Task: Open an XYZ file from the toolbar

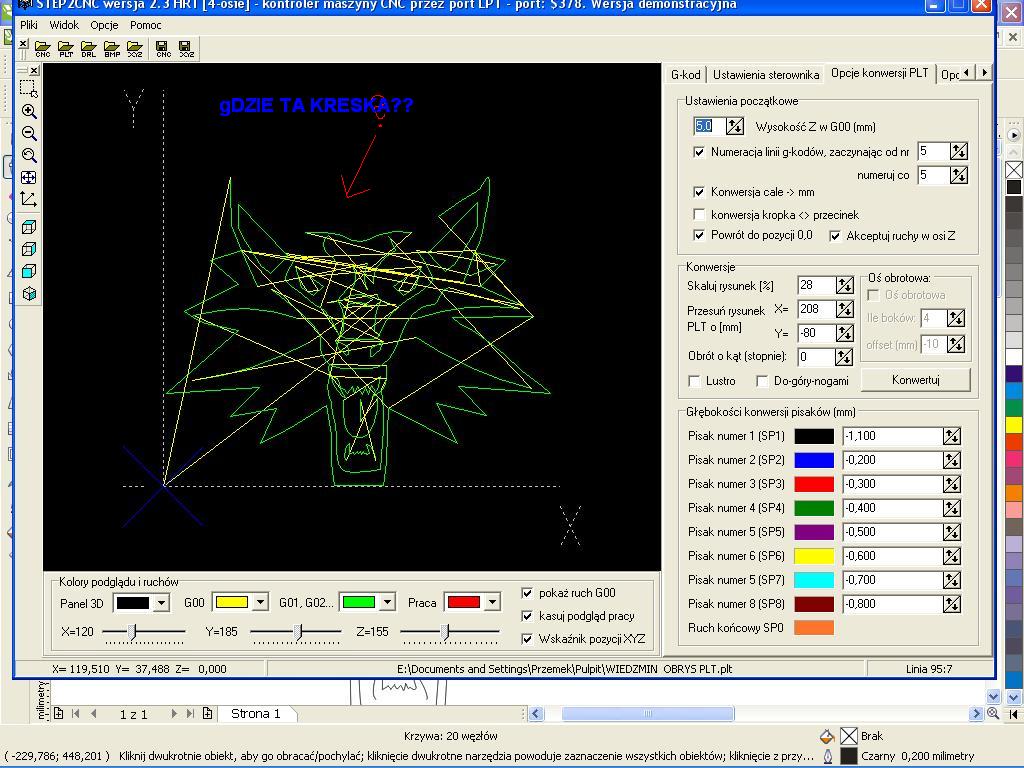Action: (135, 48)
